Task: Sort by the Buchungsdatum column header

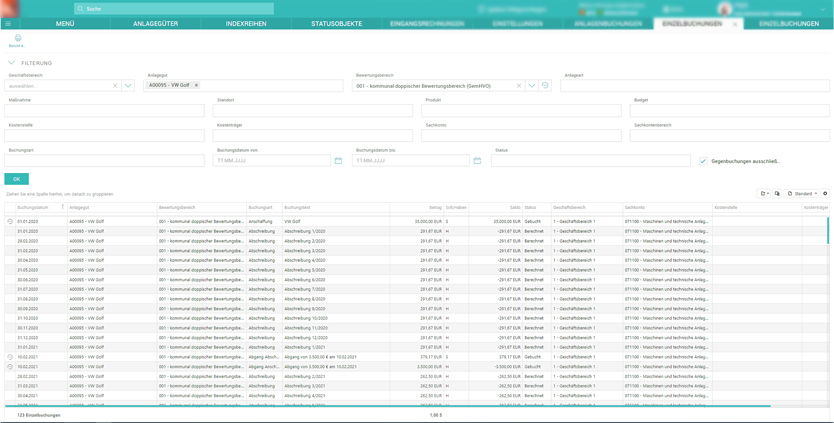Action: click(33, 208)
